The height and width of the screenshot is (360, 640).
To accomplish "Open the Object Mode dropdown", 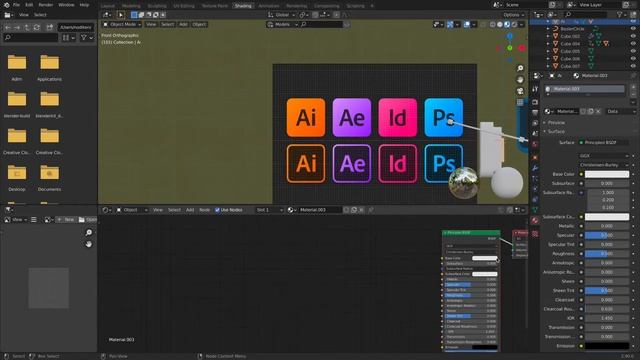I will pyautogui.click(x=122, y=24).
